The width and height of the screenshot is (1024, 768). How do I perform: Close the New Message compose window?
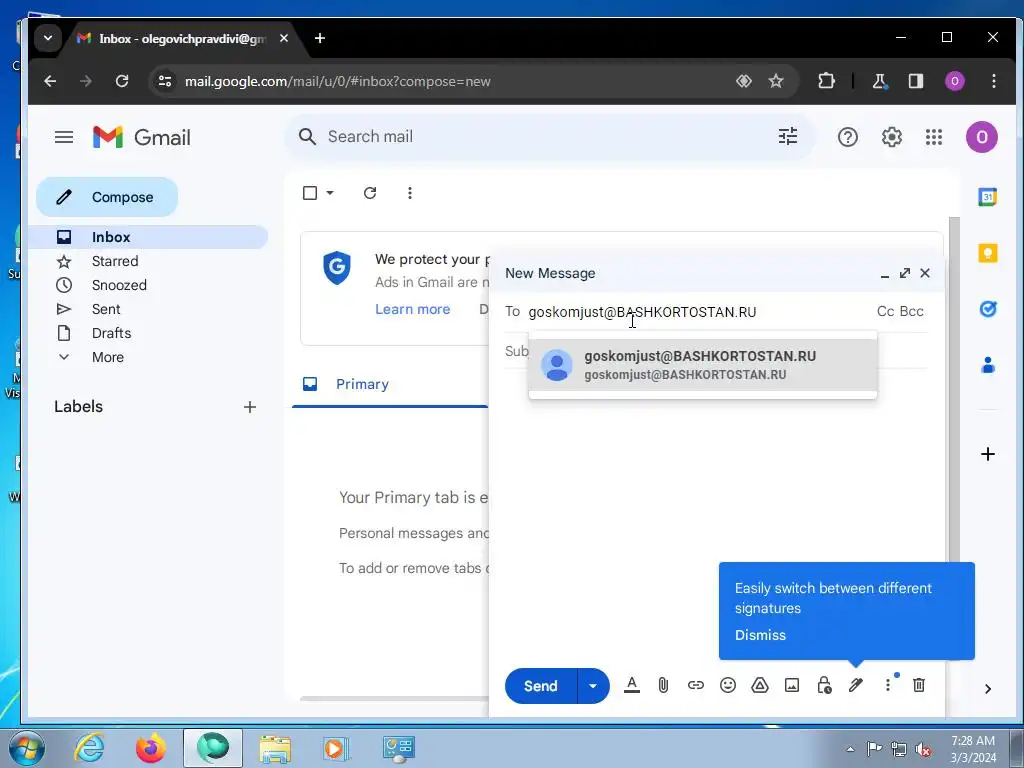(925, 273)
